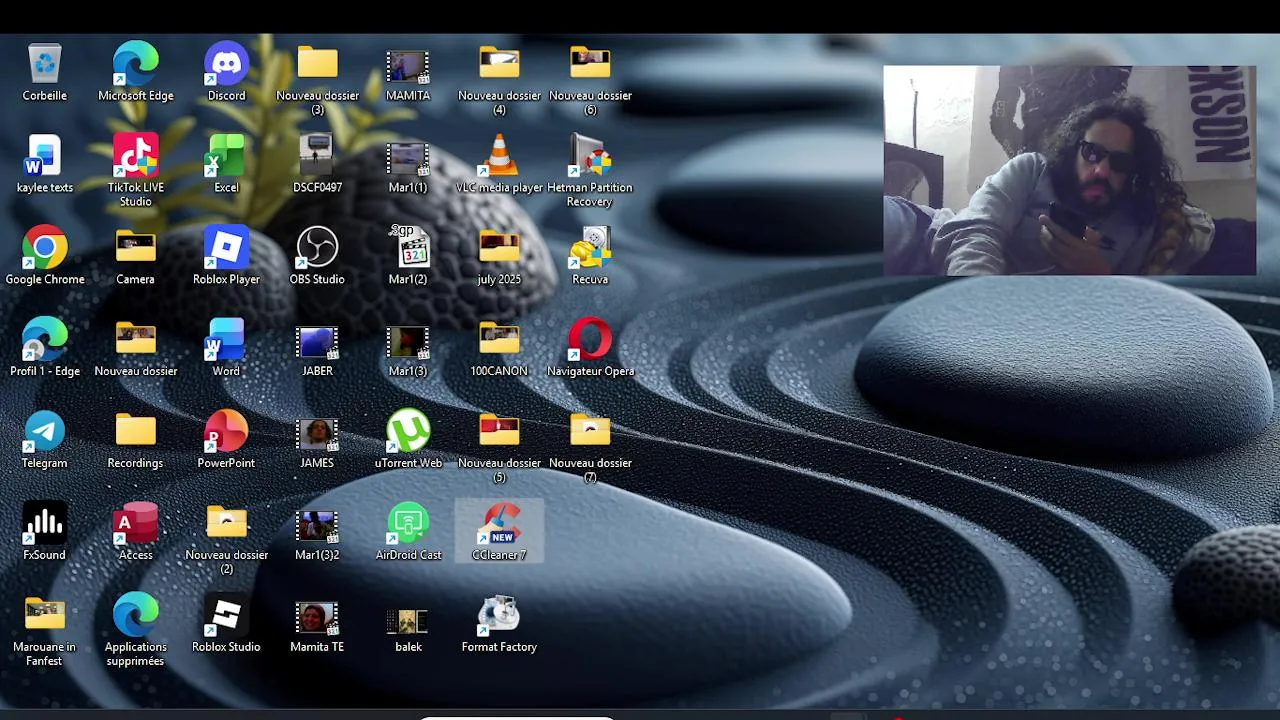Select the Mar1(3) video file
The image size is (1280, 720).
408,343
